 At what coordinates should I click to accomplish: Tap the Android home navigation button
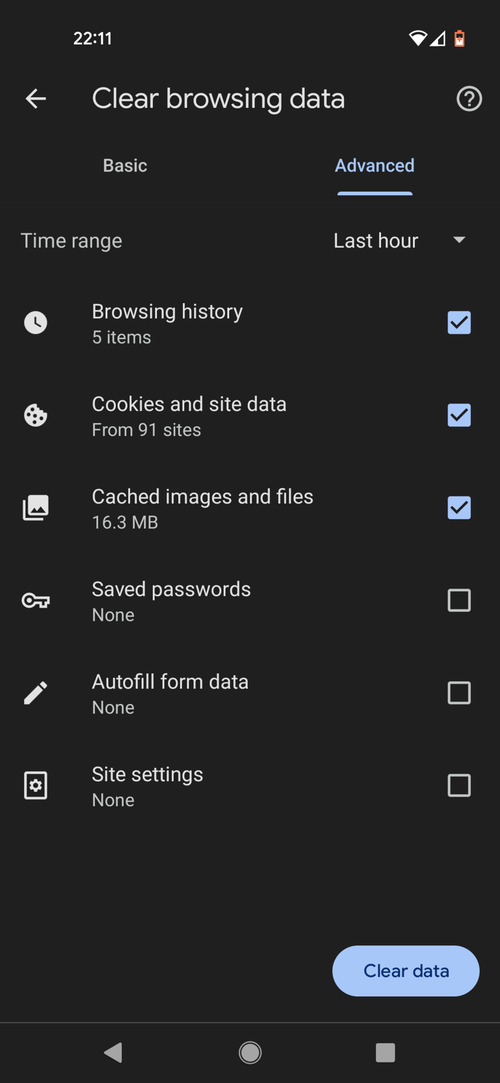pos(250,1053)
